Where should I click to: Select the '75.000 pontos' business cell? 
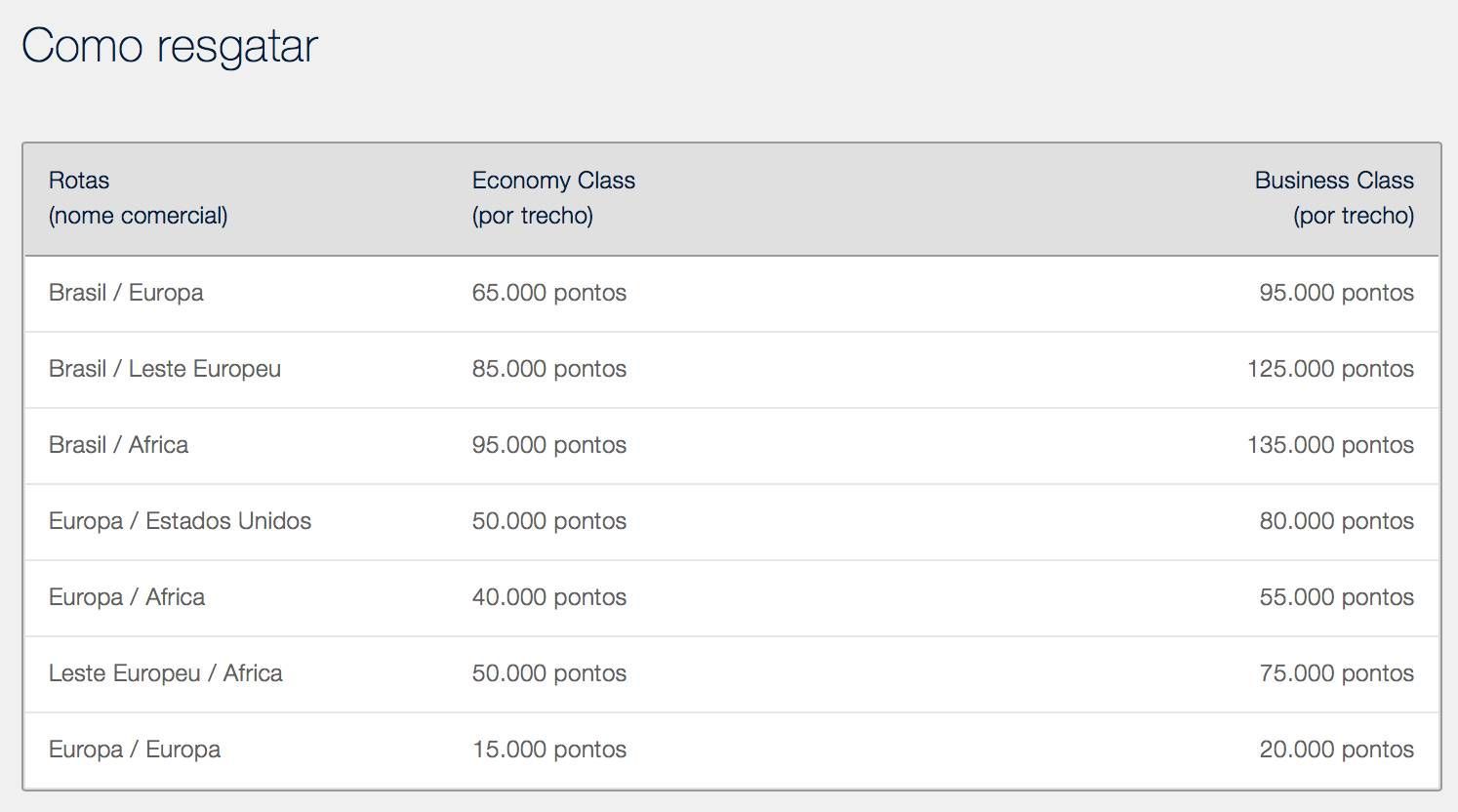[x=1336, y=673]
